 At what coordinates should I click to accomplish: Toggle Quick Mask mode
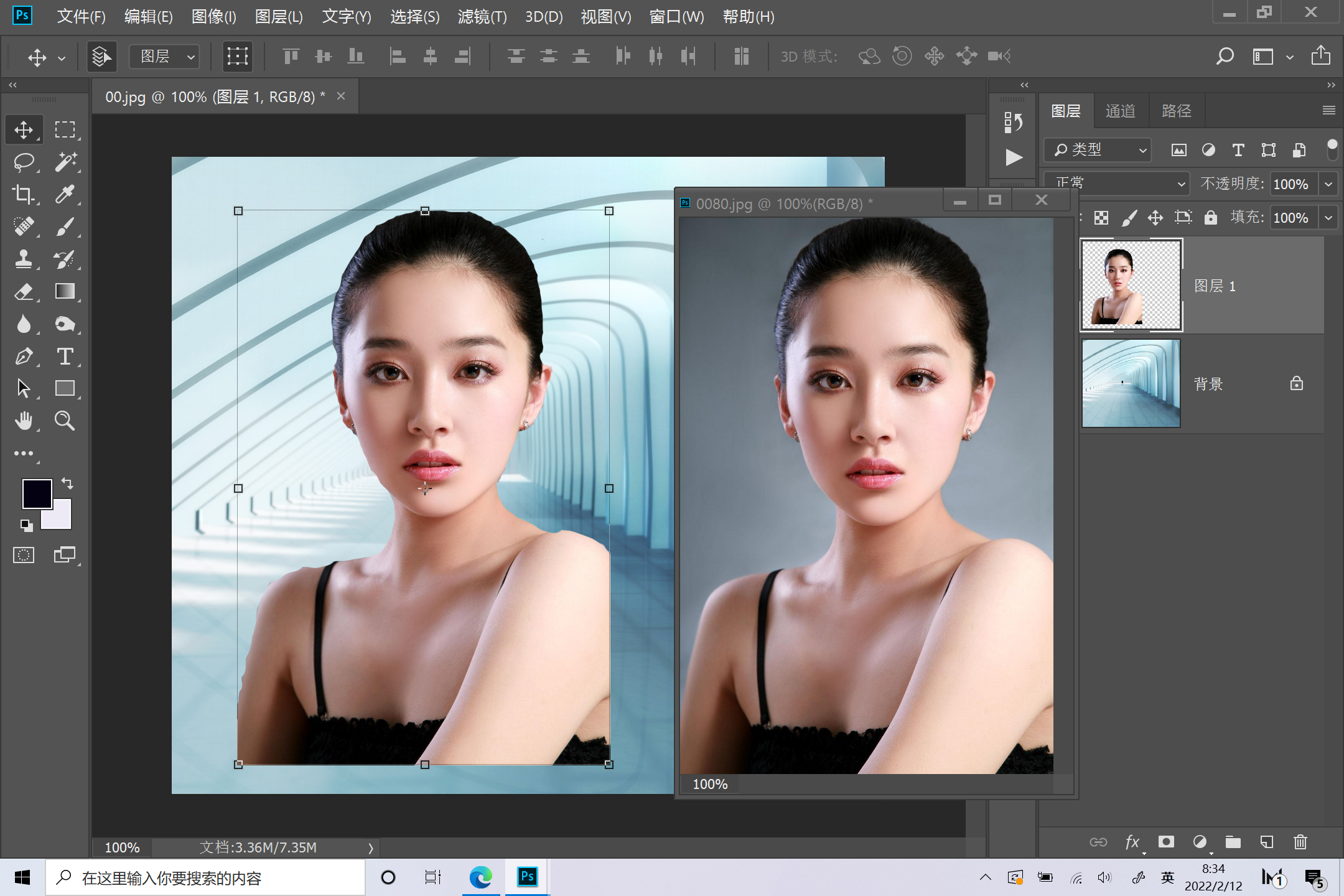(x=24, y=554)
